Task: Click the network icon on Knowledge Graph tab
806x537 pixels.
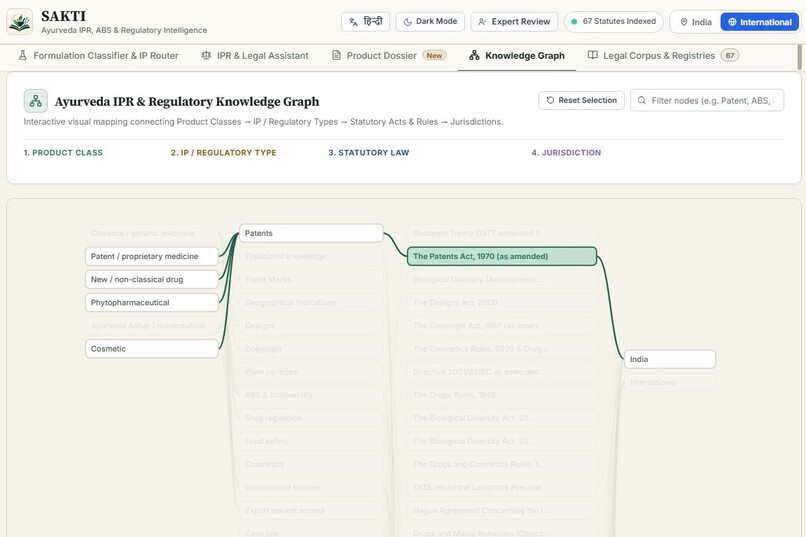Action: coord(474,55)
